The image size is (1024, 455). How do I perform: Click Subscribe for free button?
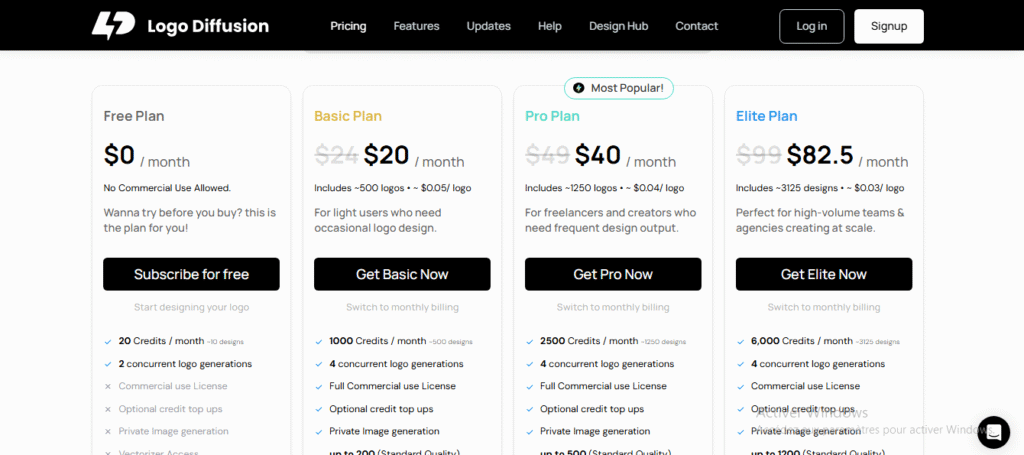(191, 274)
